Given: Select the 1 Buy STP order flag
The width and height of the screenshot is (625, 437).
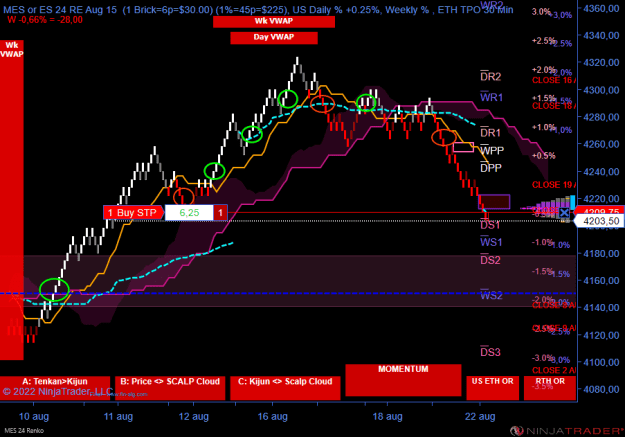Looking at the screenshot, I should point(133,213).
